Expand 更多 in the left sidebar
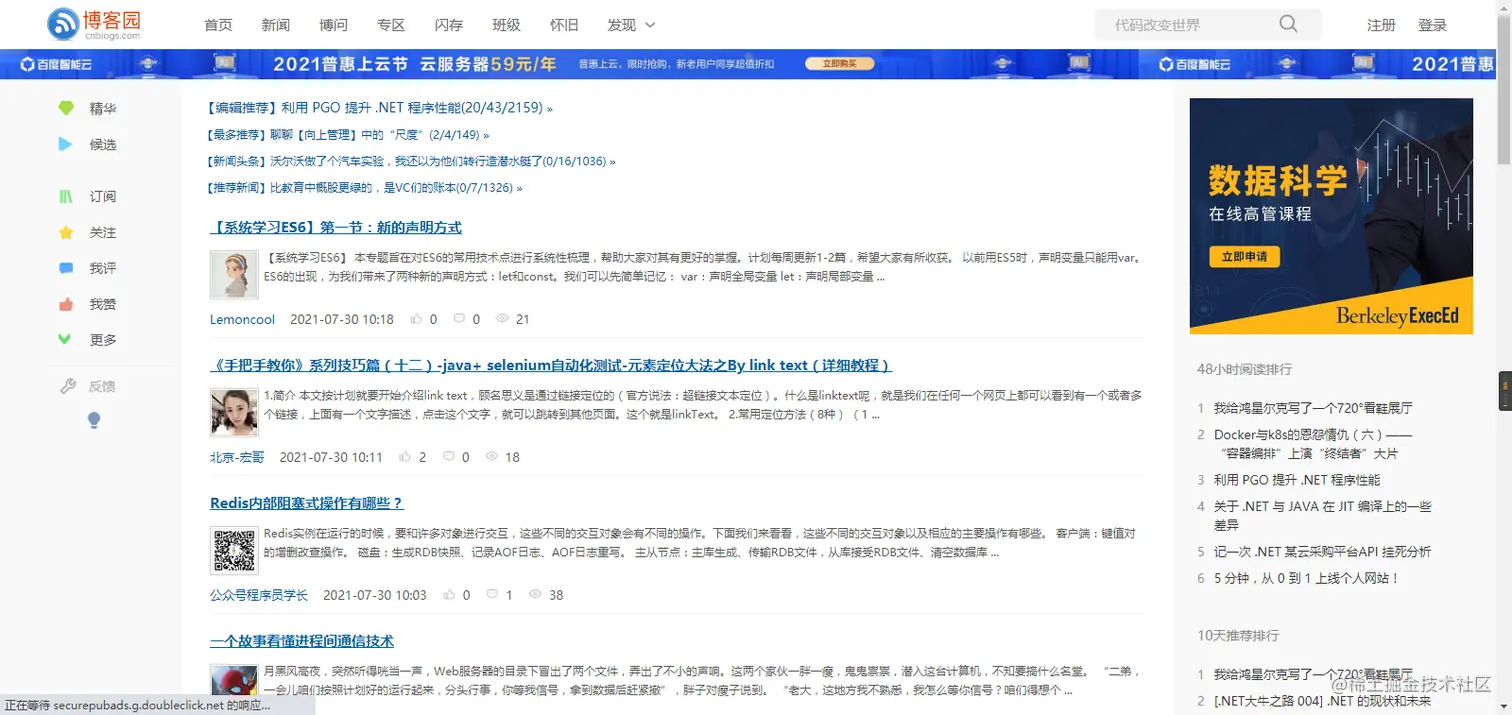Screen dimensions: 1512x715 tap(65, 339)
